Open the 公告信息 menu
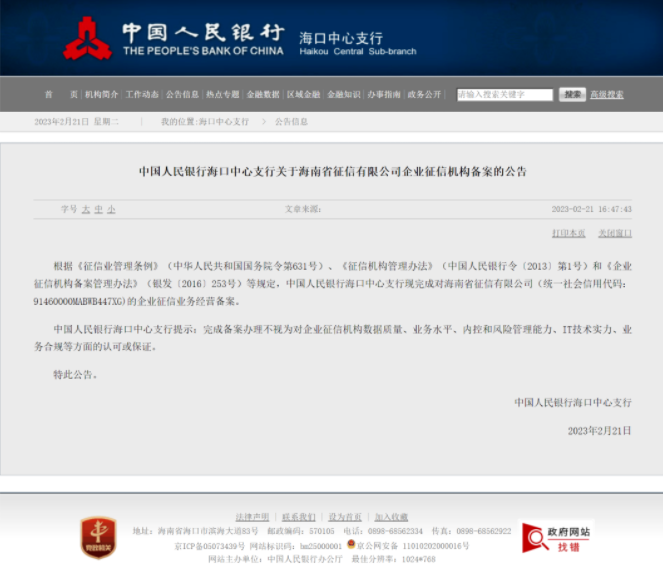Viewport: 663px width, 569px height. tap(182, 94)
